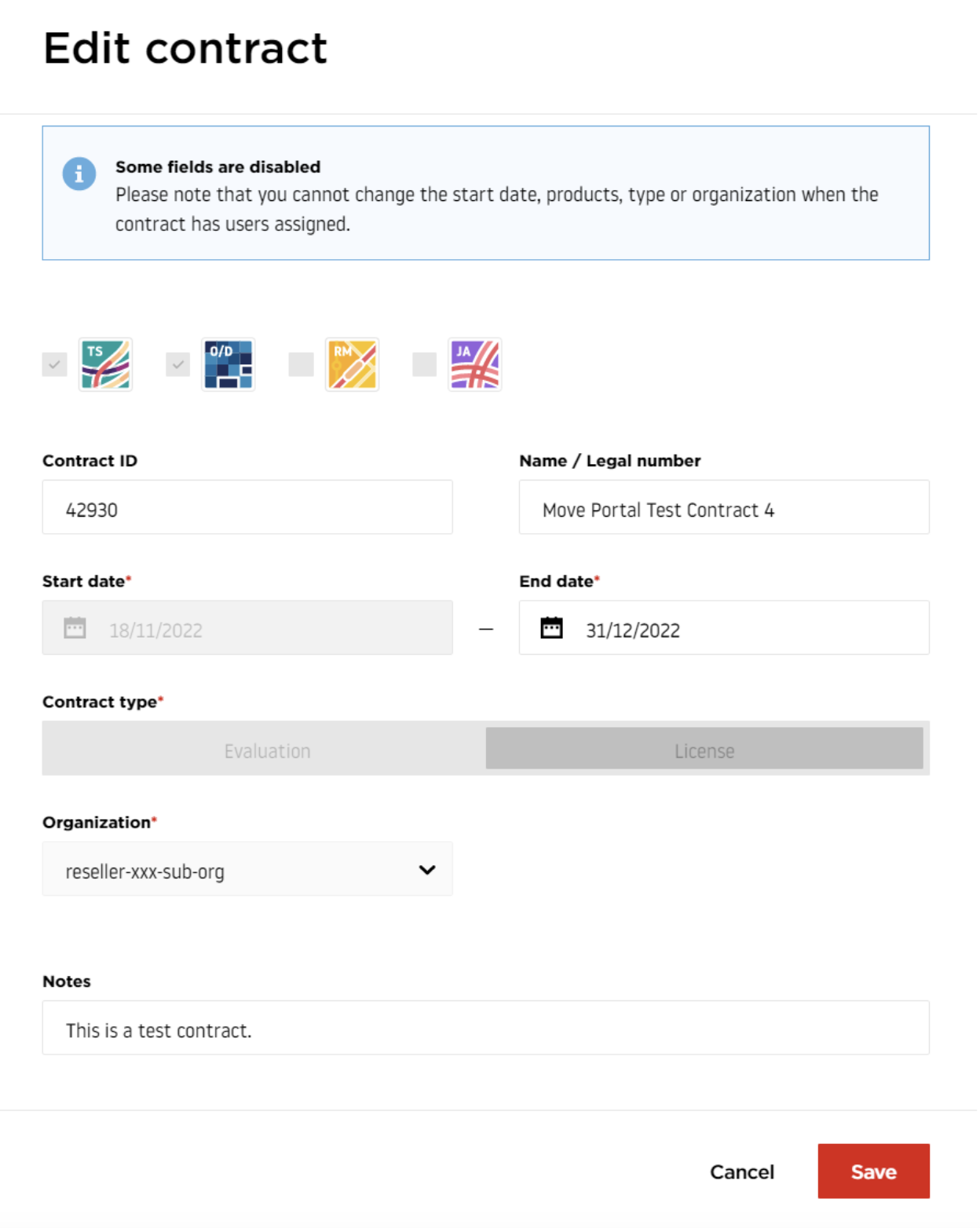The width and height of the screenshot is (980, 1228).
Task: Click the RM product icon
Action: point(353,364)
